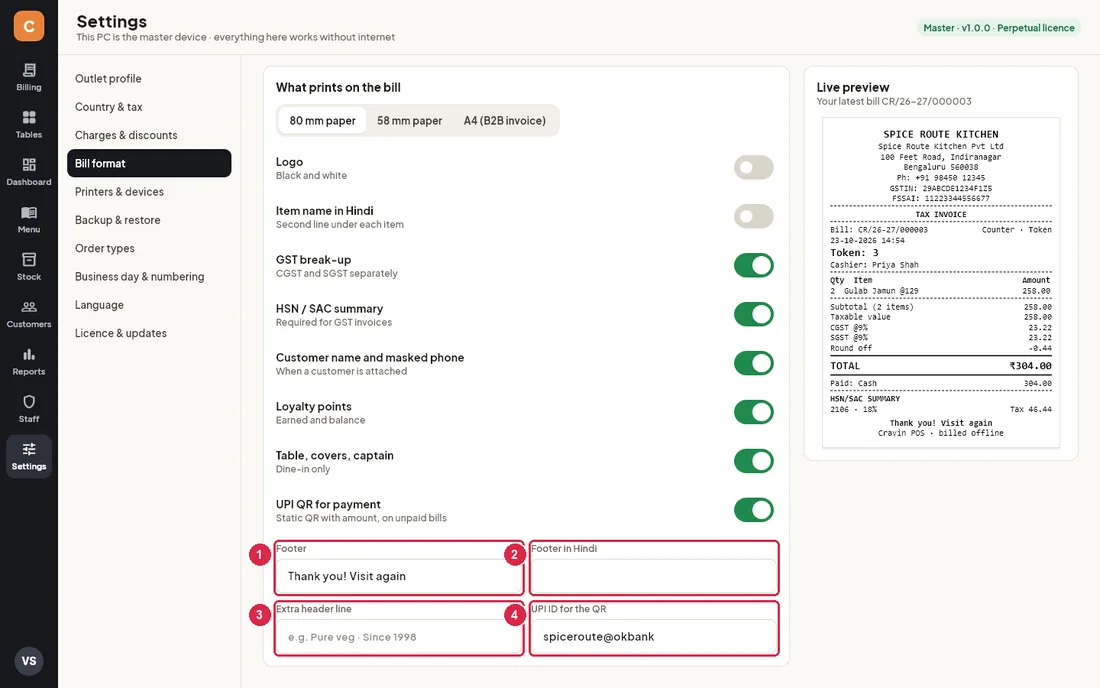The image size is (1100, 688).
Task: Edit the UPI ID for the QR field
Action: coord(654,637)
